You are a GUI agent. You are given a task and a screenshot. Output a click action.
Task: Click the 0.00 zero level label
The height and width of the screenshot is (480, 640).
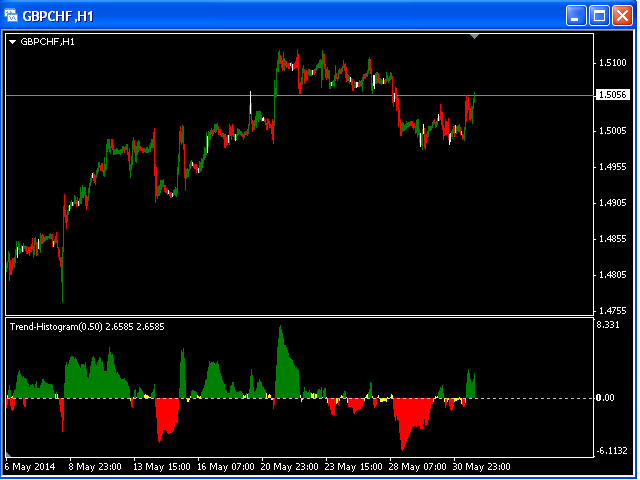[605, 398]
